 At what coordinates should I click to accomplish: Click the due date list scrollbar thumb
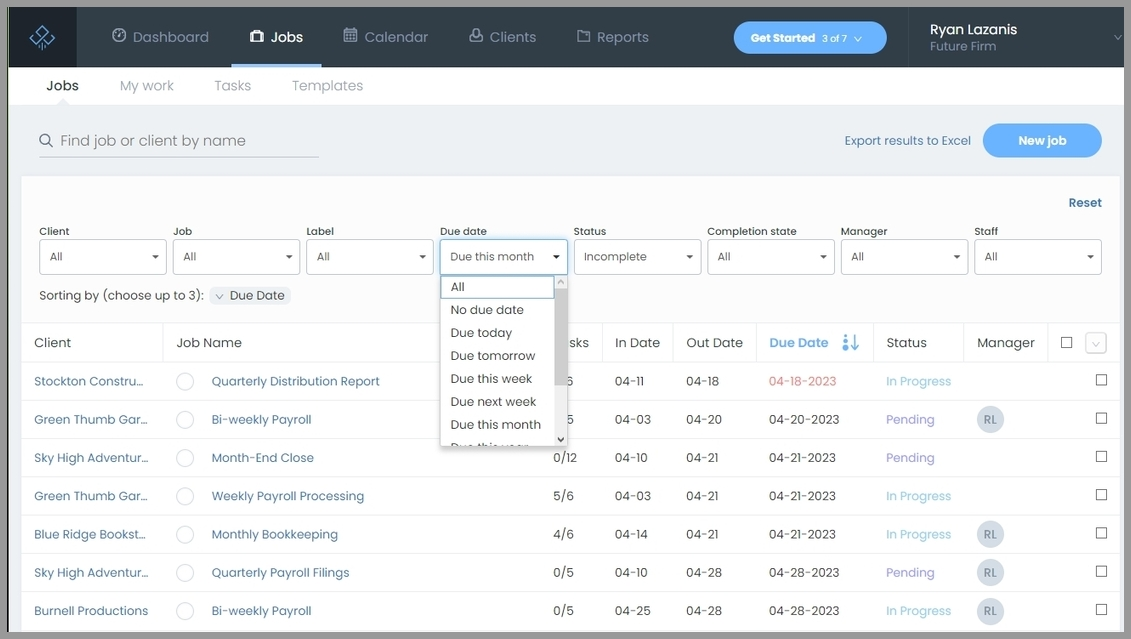pyautogui.click(x=560, y=337)
